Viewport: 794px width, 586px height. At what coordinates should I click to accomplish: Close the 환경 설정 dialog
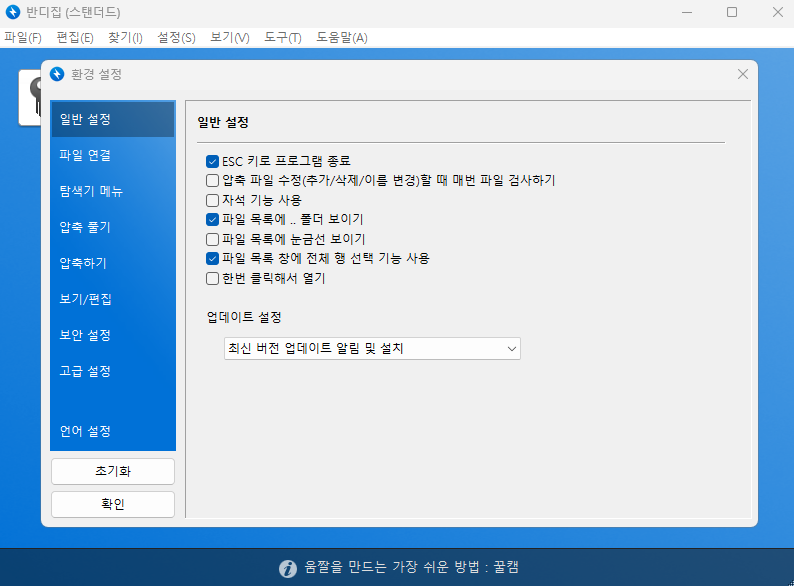coord(742,74)
